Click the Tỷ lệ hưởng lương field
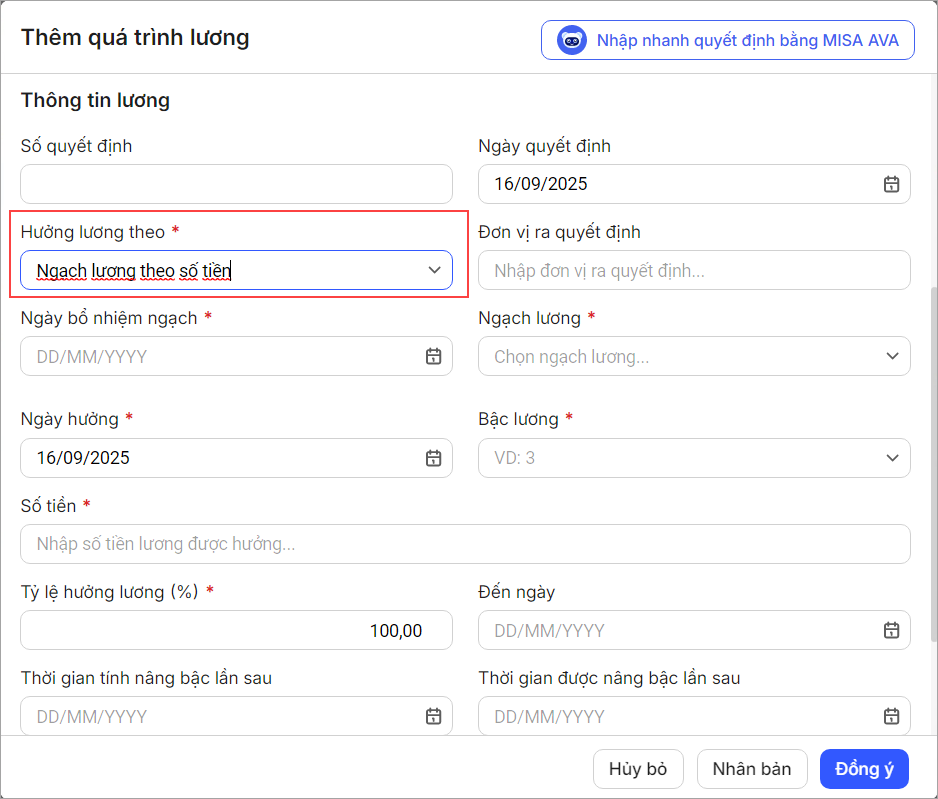Image resolution: width=938 pixels, height=799 pixels. pyautogui.click(x=236, y=630)
